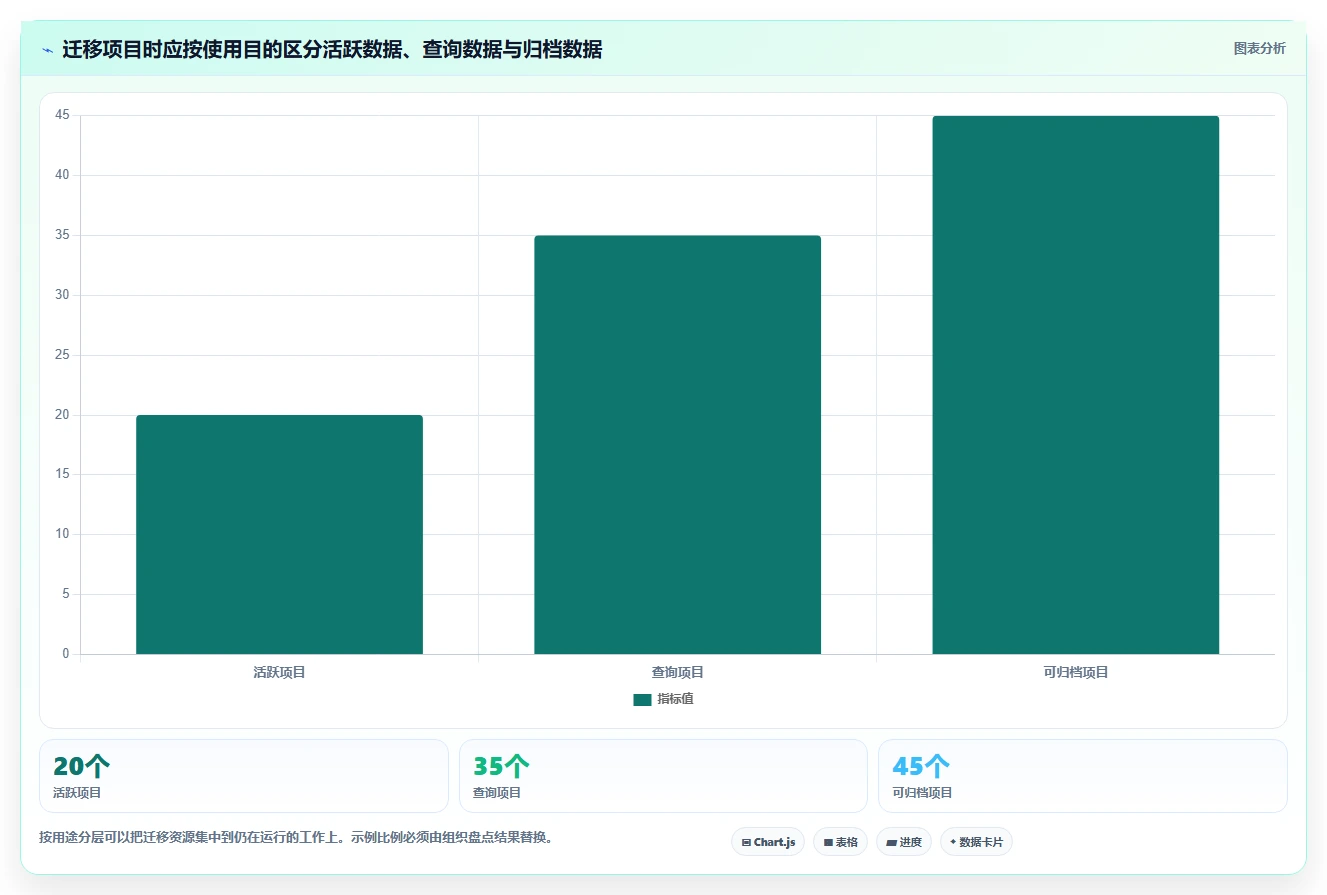Click the 数据卡片 tag chip
The width and height of the screenshot is (1327, 895).
point(976,842)
